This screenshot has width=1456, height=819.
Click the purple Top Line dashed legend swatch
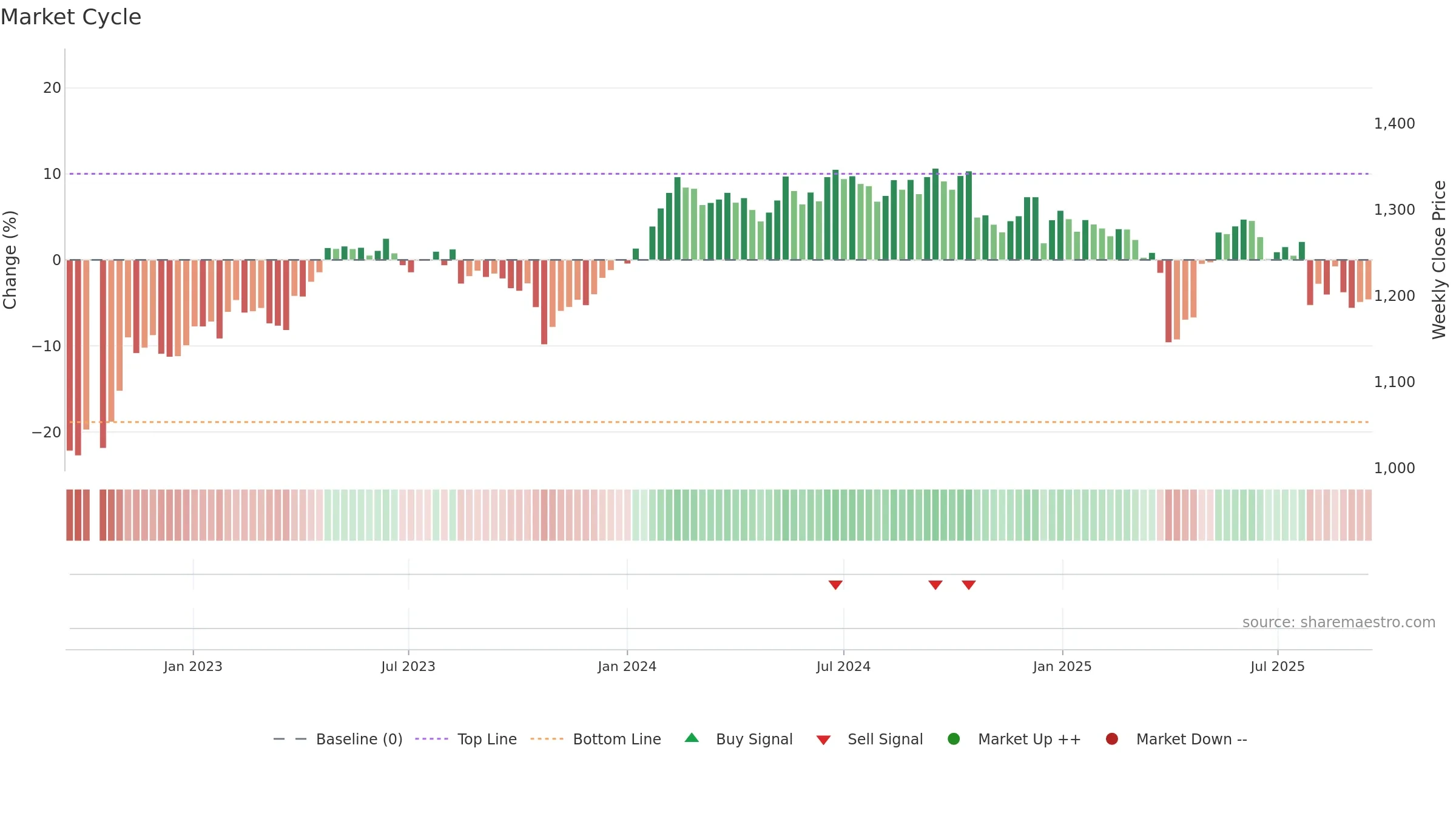pos(431,739)
